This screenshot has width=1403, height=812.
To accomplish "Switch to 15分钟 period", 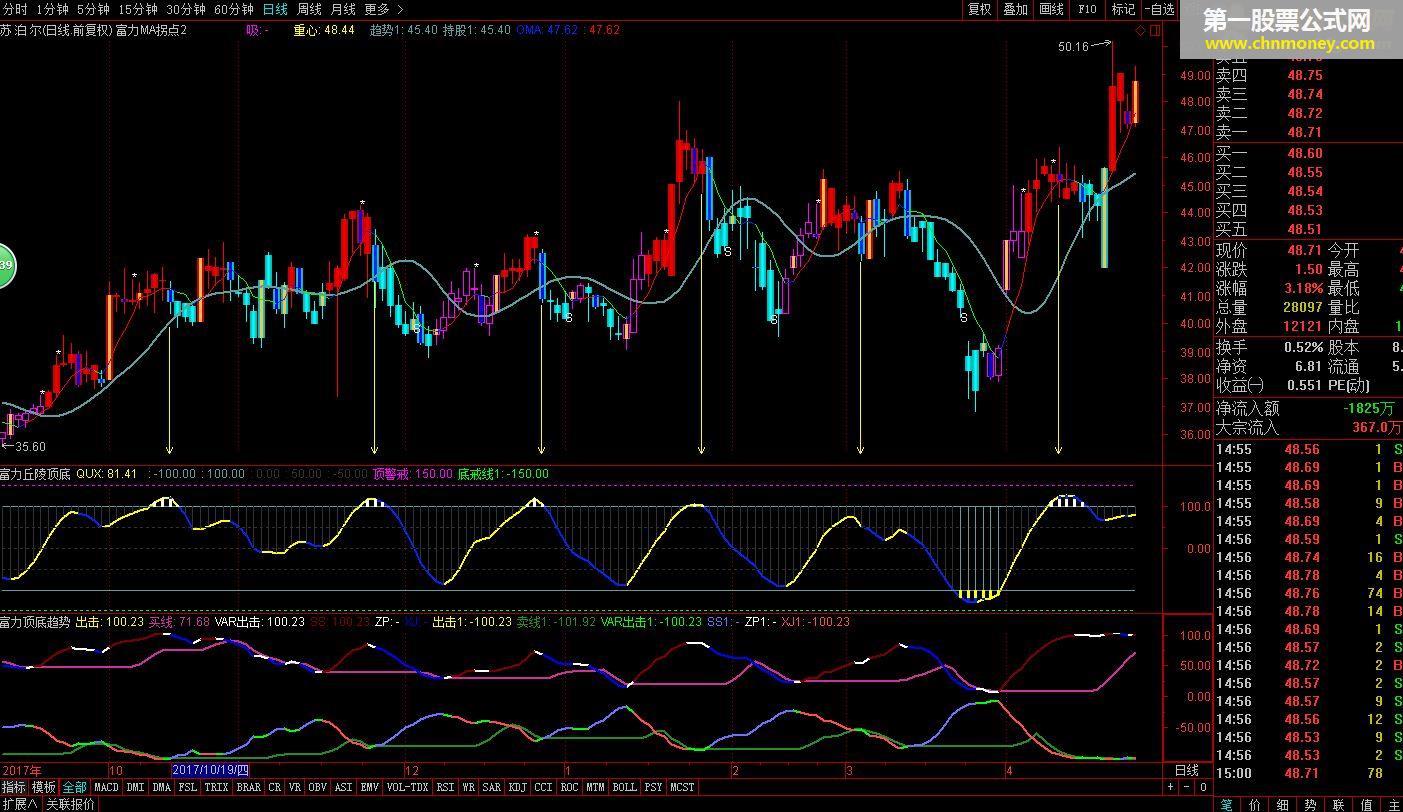I will (138, 9).
